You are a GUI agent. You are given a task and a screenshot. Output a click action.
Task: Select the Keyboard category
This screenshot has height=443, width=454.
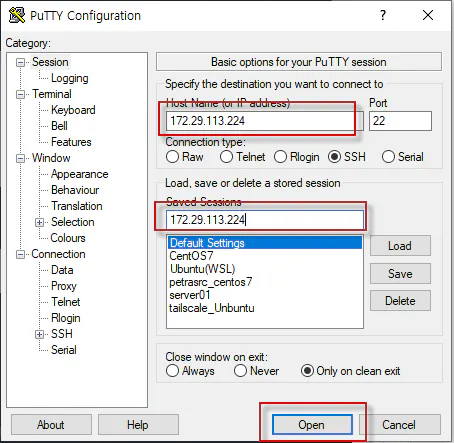(73, 110)
